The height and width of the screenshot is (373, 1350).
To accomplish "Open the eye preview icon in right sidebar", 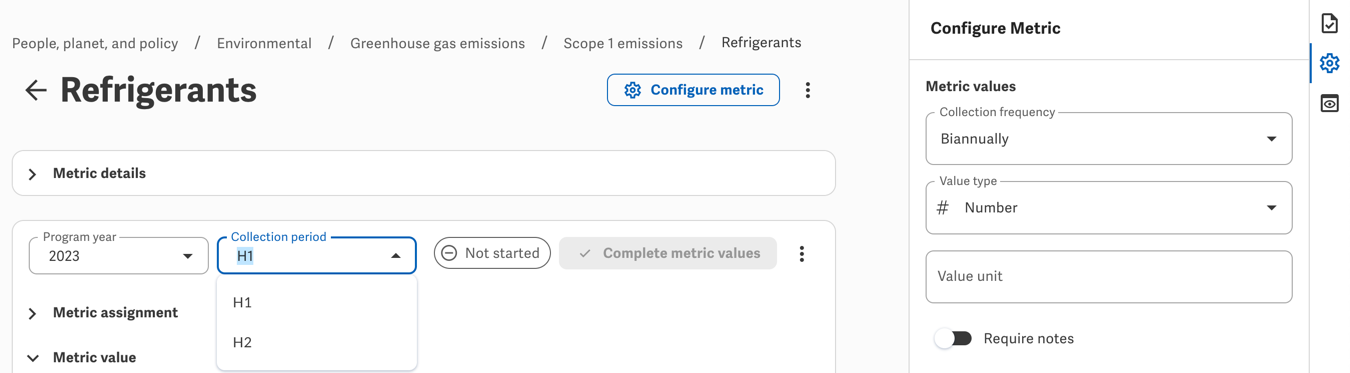I will tap(1329, 103).
